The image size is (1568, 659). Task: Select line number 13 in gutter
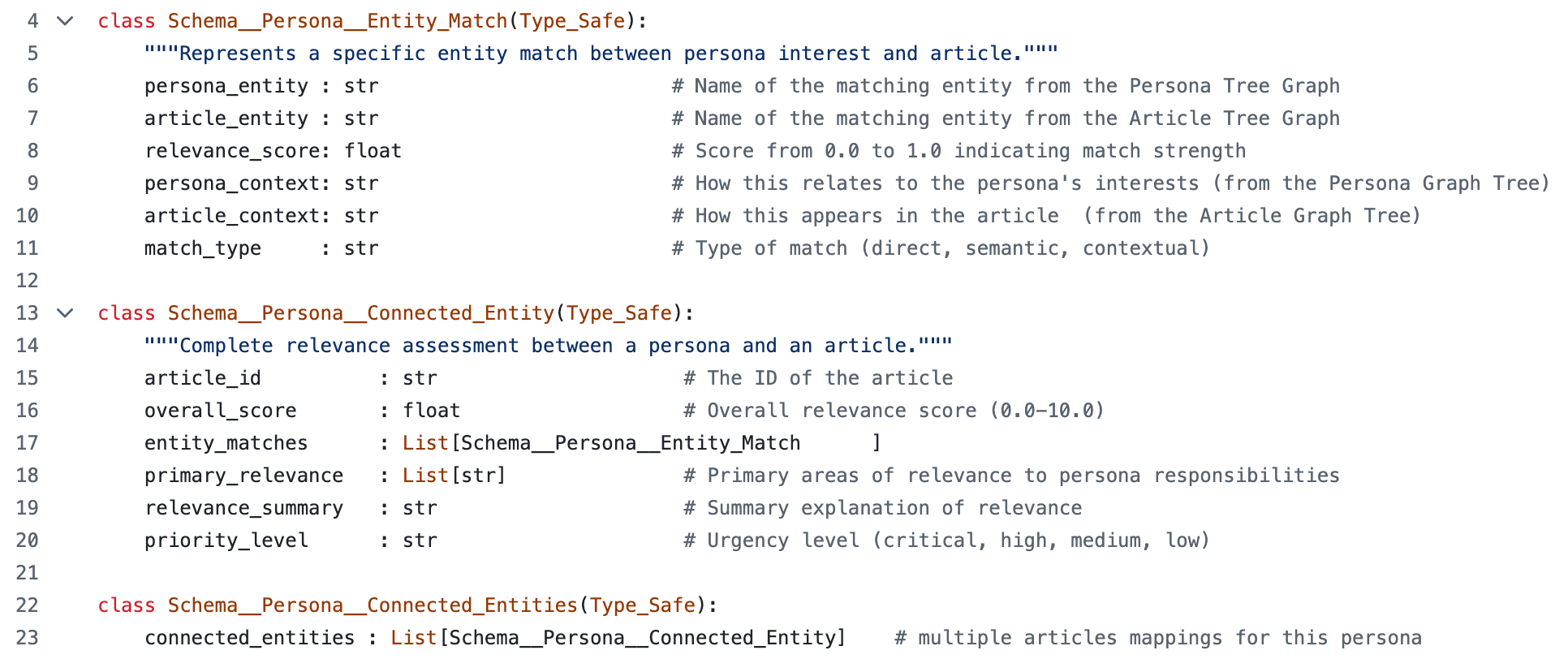(27, 313)
